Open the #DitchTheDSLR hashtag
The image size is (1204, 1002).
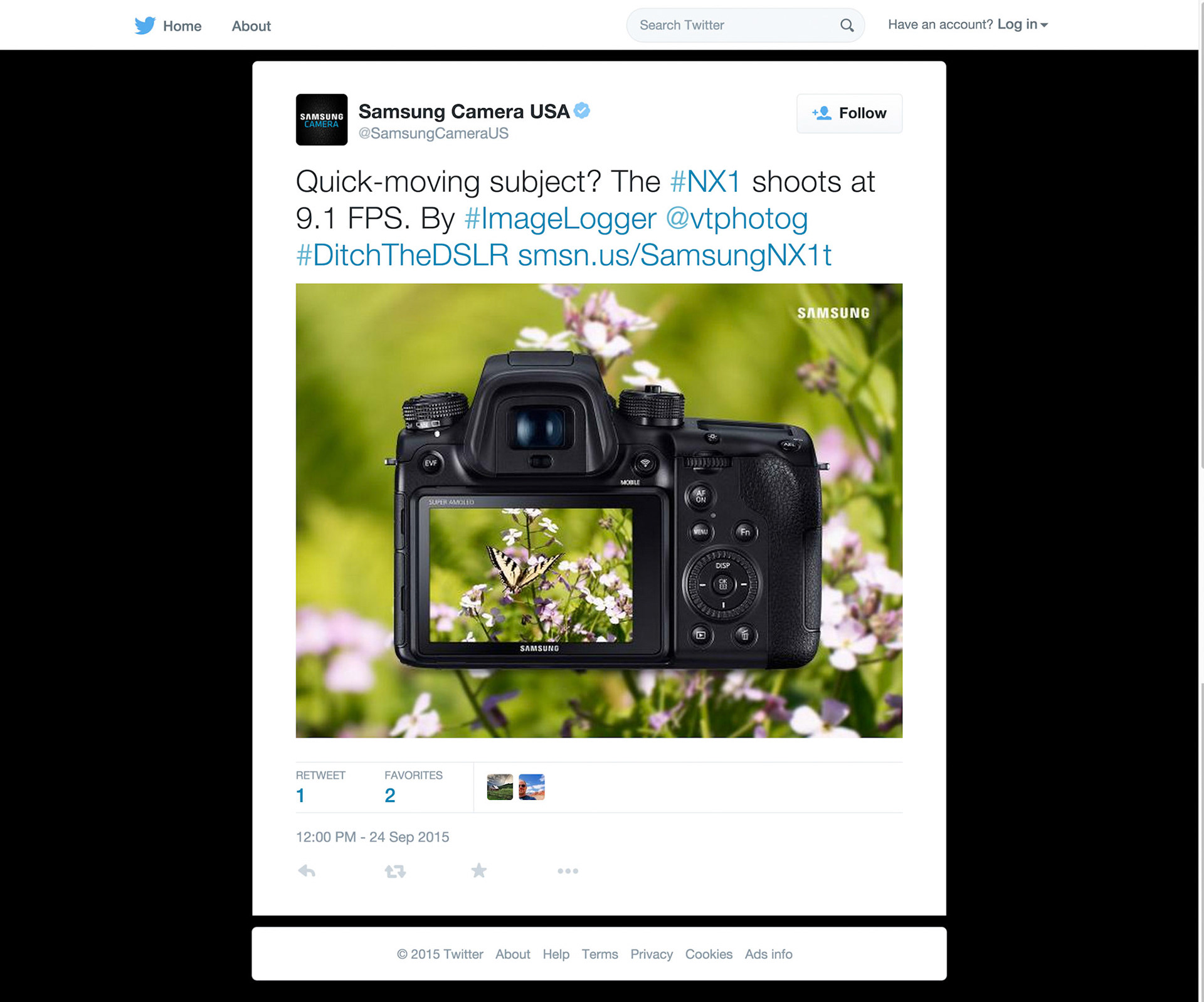pos(402,255)
